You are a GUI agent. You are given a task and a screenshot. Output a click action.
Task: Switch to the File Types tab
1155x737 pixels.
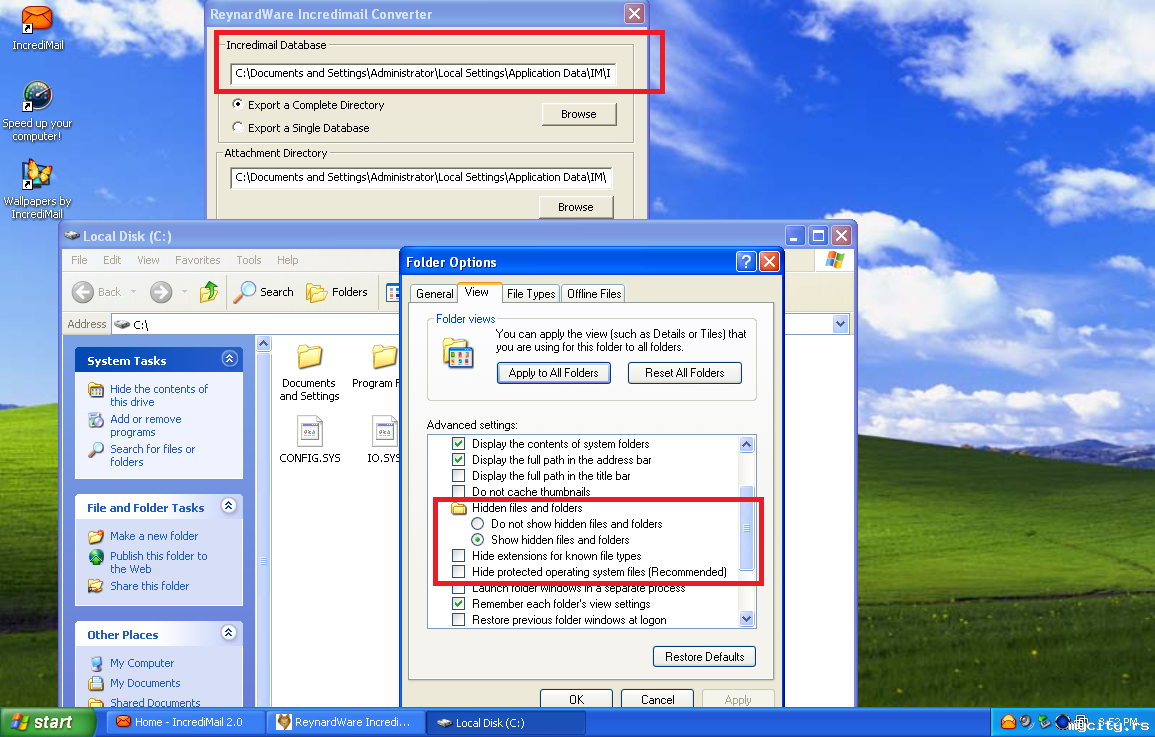pos(531,294)
